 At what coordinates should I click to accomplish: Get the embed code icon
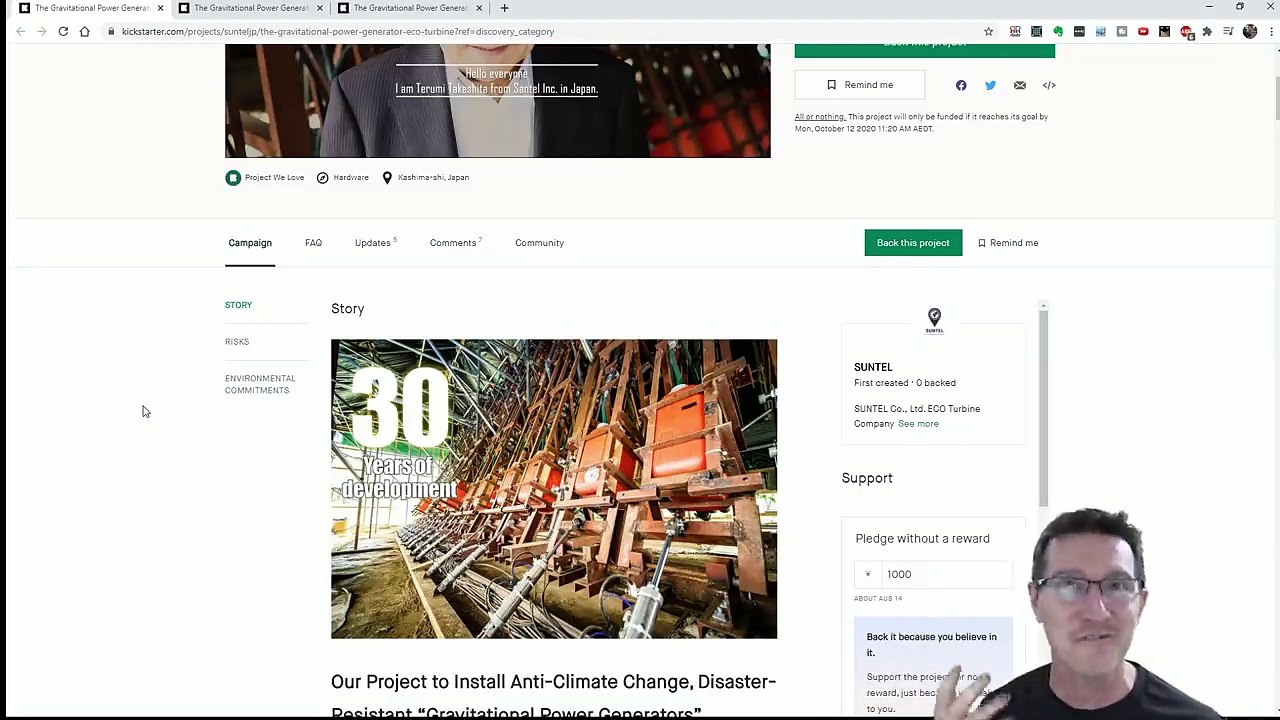click(x=1049, y=85)
